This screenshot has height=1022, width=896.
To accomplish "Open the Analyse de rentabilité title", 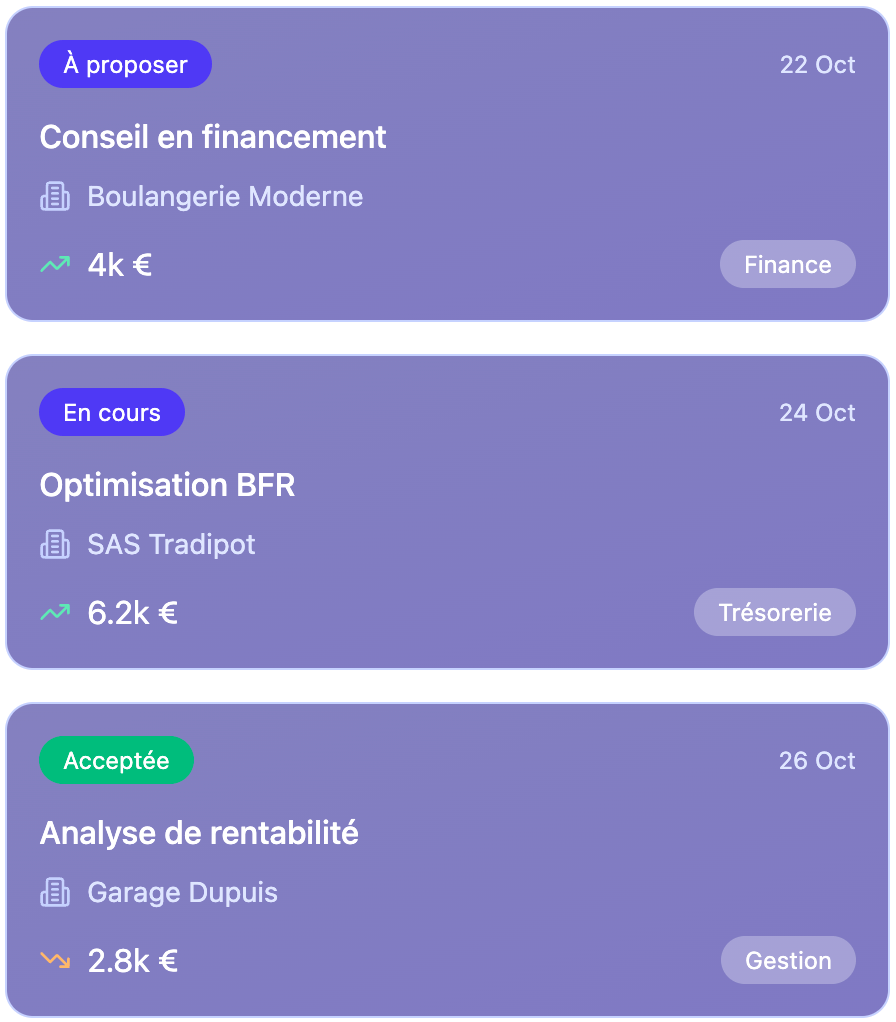I will [x=199, y=833].
